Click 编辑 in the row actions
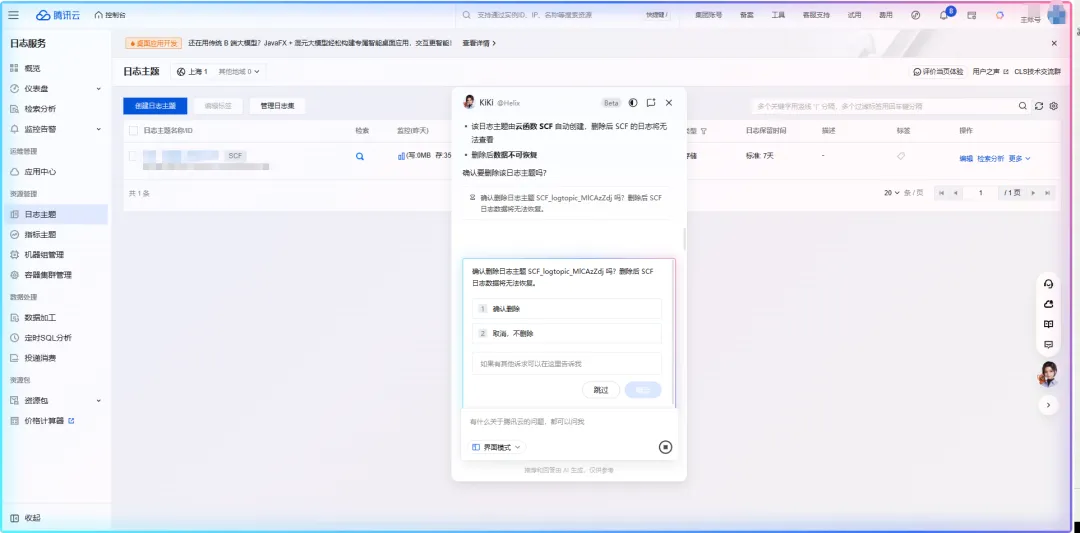1080x533 pixels. pos(966,158)
